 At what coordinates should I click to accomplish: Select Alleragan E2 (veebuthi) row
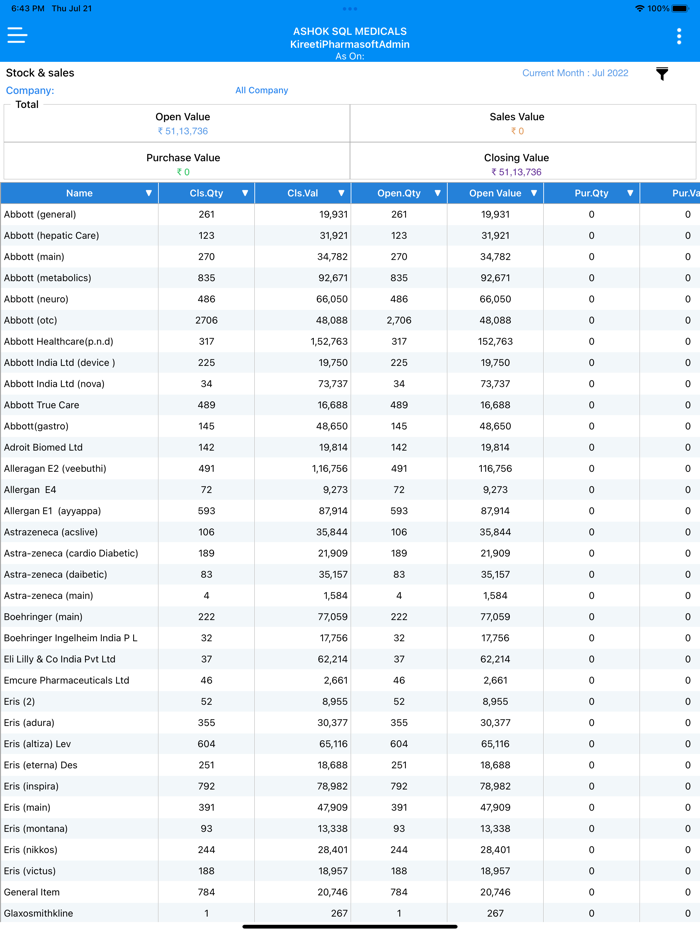(350, 468)
